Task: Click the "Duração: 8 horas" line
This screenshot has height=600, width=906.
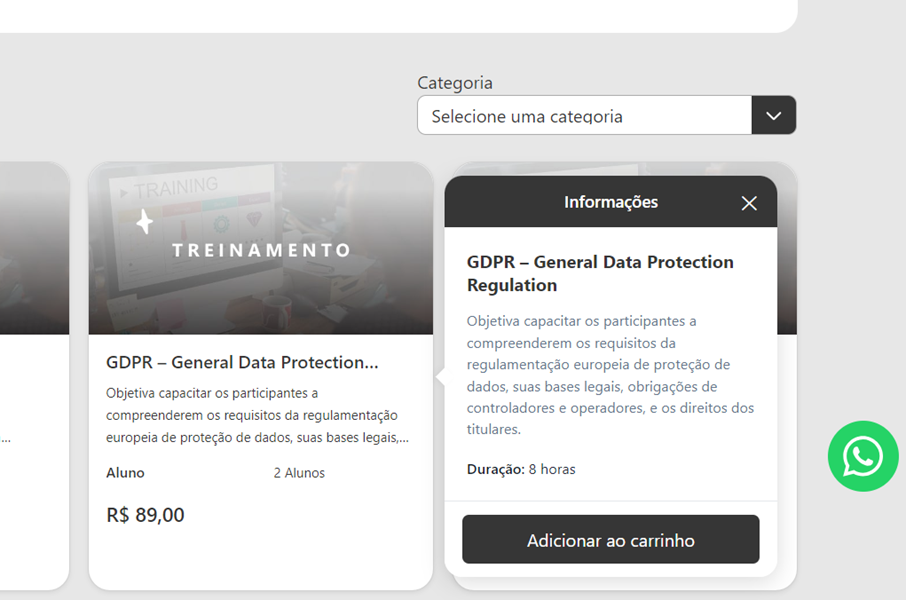Action: (521, 469)
